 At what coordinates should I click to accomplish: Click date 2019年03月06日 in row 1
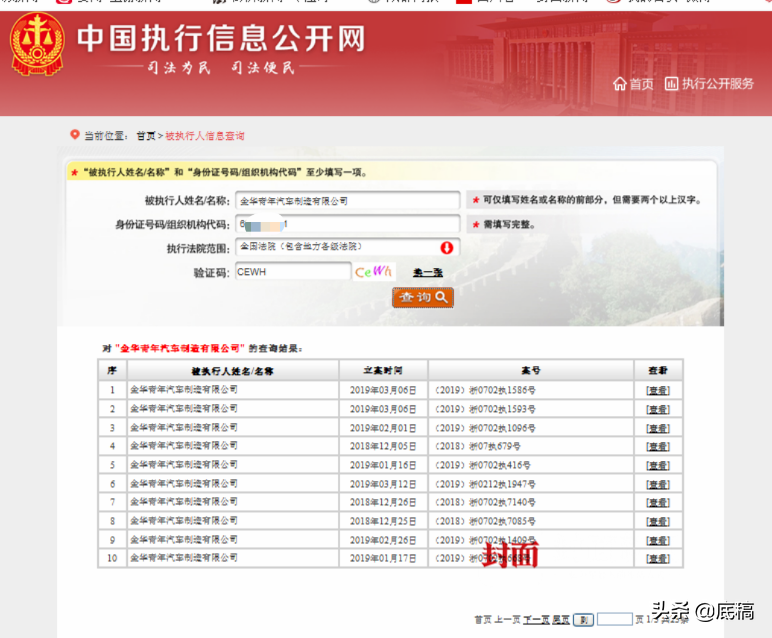pos(383,390)
